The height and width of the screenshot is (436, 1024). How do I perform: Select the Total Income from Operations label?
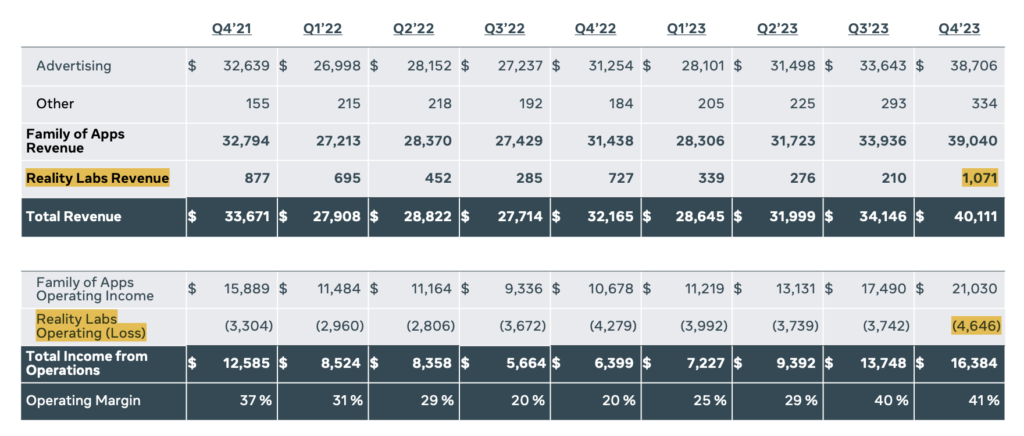point(89,363)
